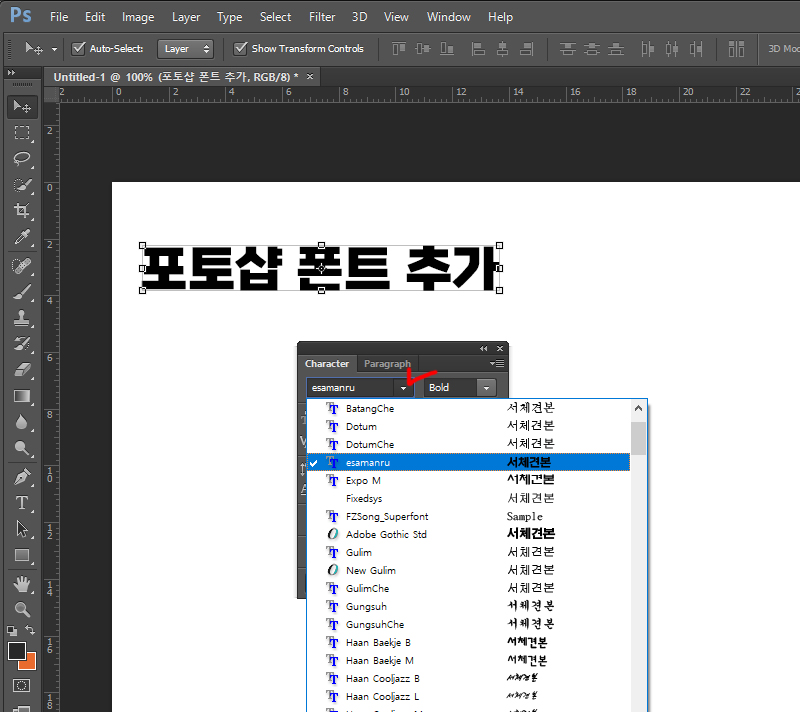
Task: Disable Show Transform Controls
Action: [241, 48]
